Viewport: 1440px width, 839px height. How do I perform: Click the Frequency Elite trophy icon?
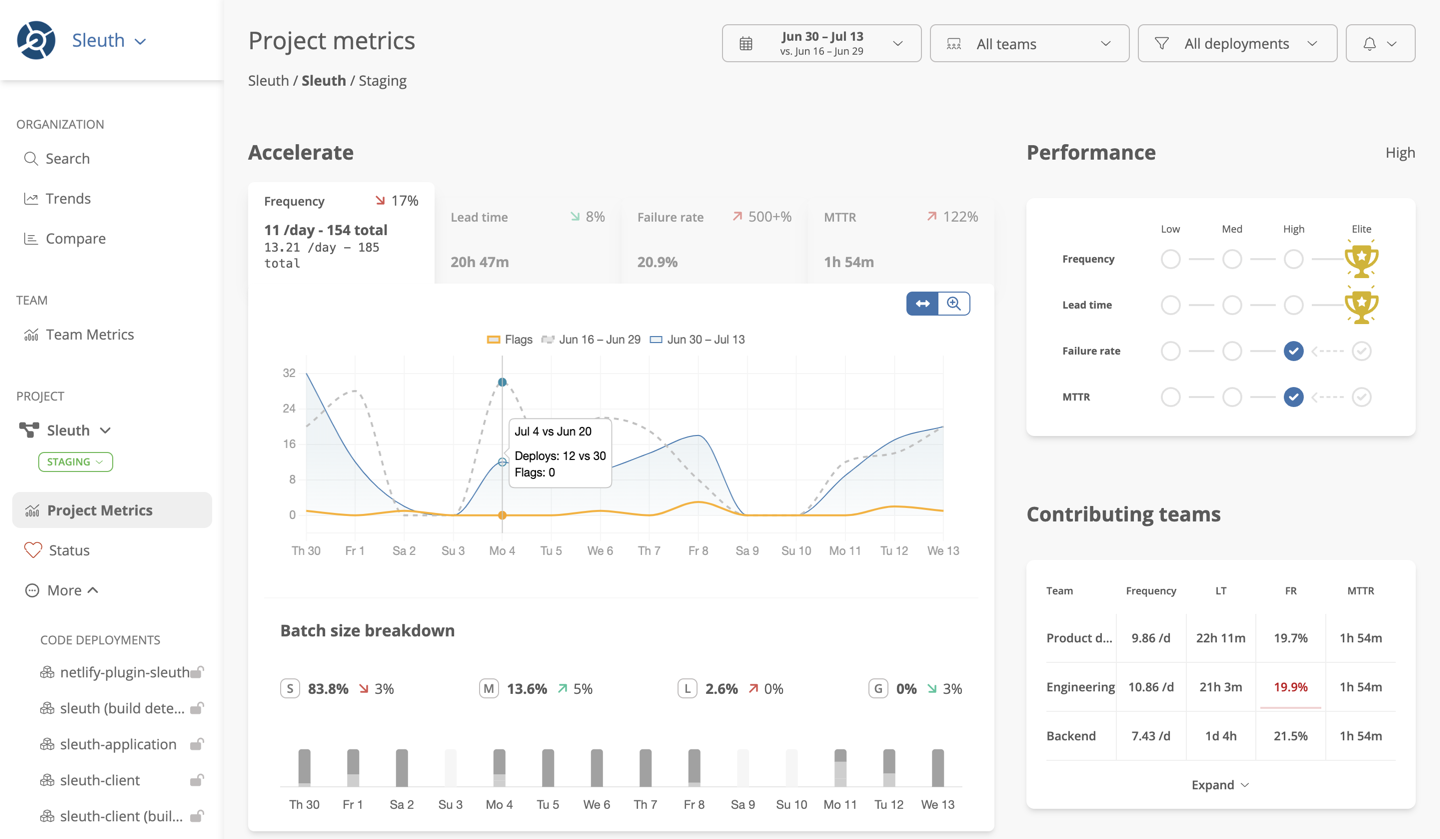pos(1361,258)
